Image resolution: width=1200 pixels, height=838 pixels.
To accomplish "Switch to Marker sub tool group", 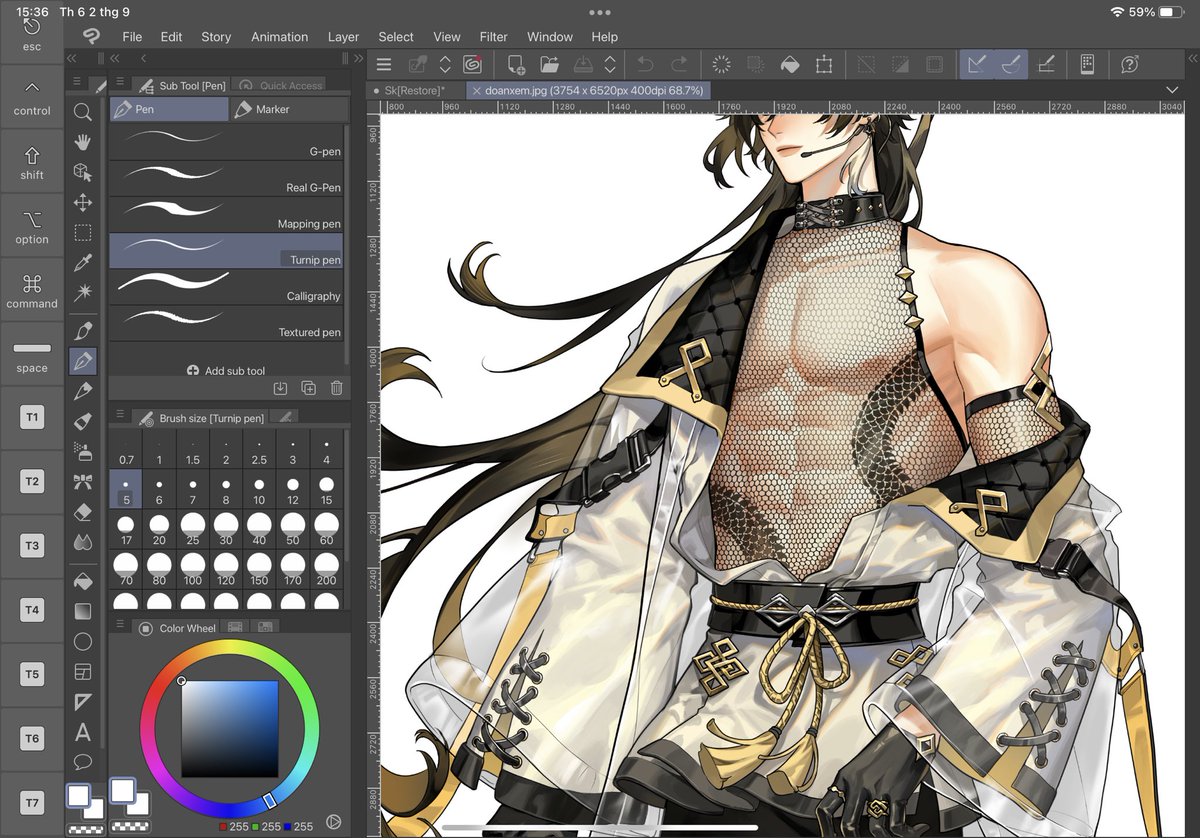I will [290, 109].
